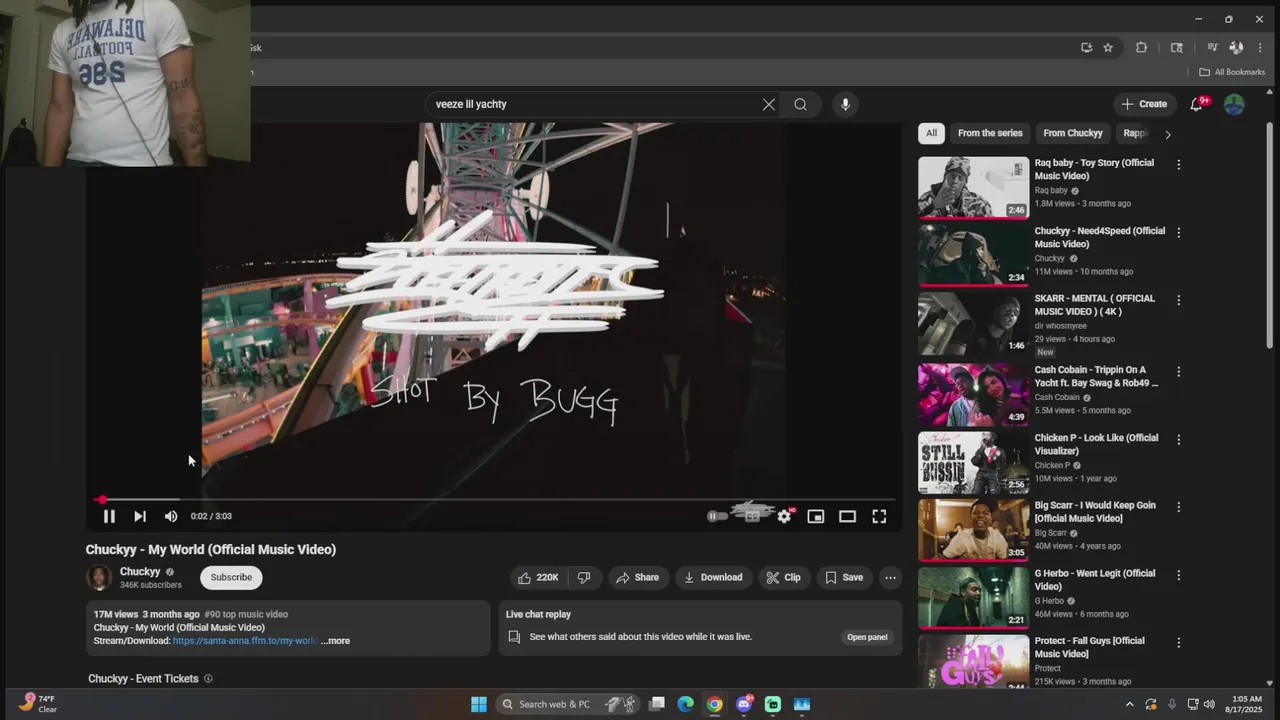Download the video
1280x720 pixels.
pos(713,577)
